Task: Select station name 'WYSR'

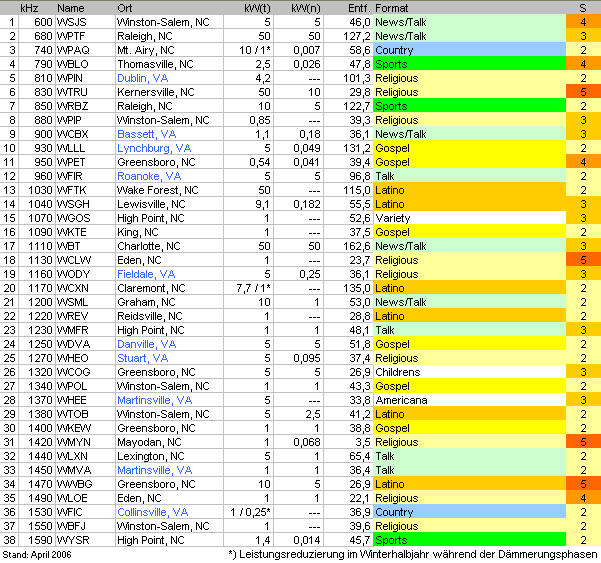Action: (73, 540)
